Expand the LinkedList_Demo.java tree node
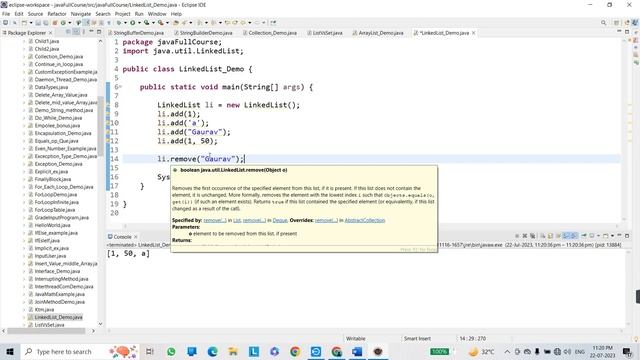This screenshot has height=360, width=640. tap(24, 317)
